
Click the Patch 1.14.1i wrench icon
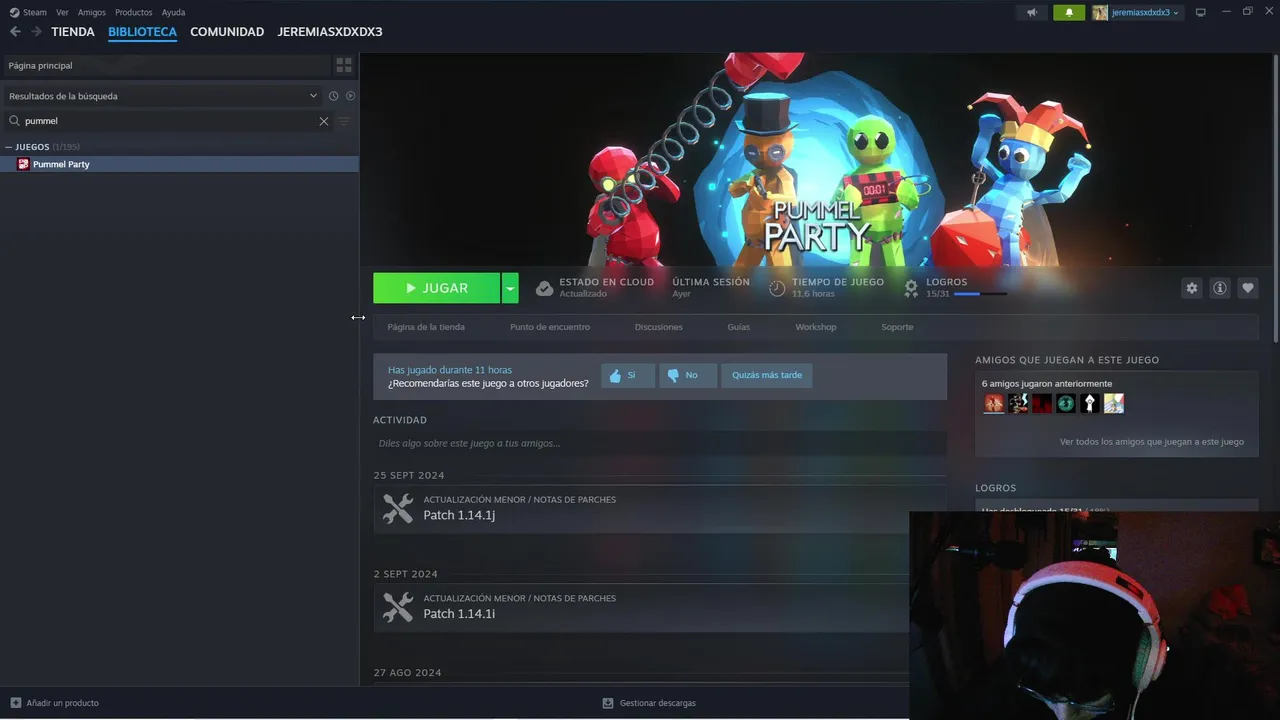(398, 607)
